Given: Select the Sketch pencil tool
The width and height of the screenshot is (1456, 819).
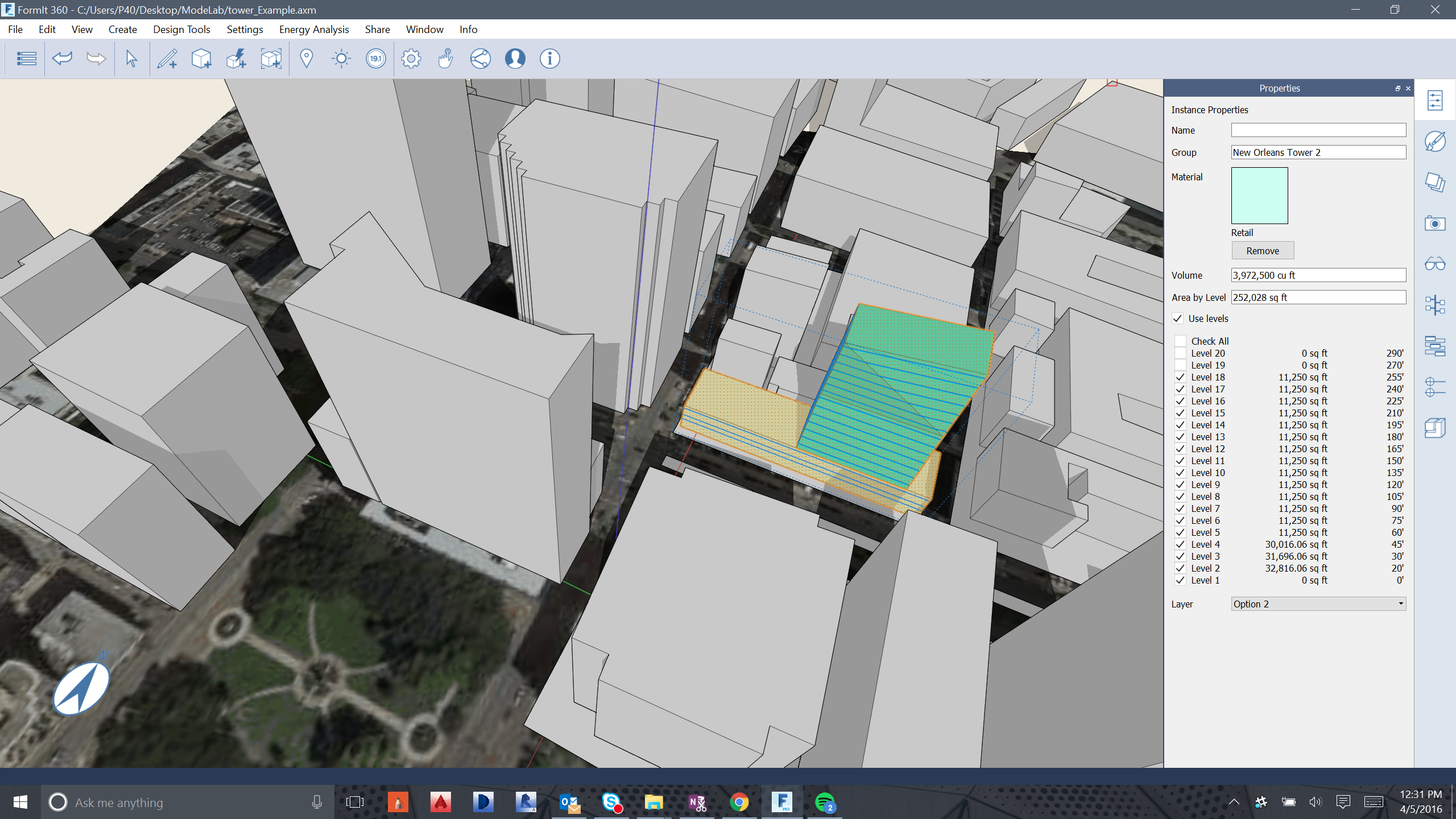Looking at the screenshot, I should 167,59.
